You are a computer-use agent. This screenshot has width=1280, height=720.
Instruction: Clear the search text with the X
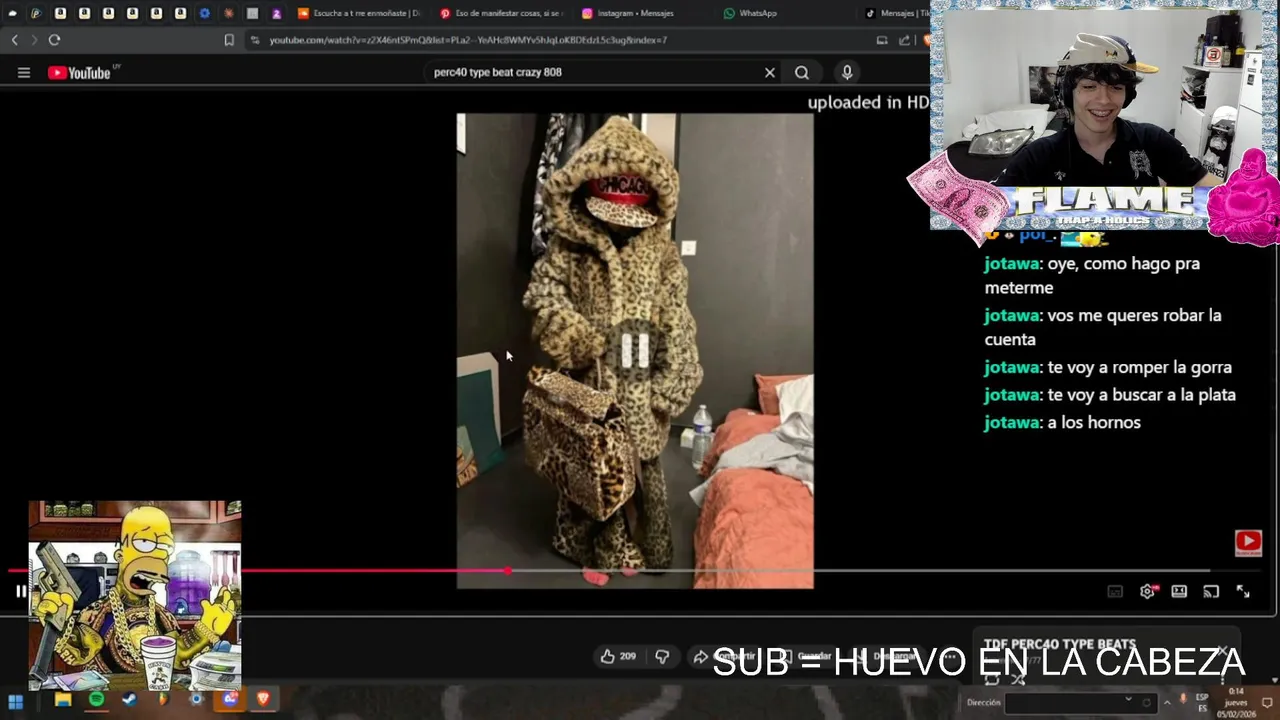click(x=770, y=72)
